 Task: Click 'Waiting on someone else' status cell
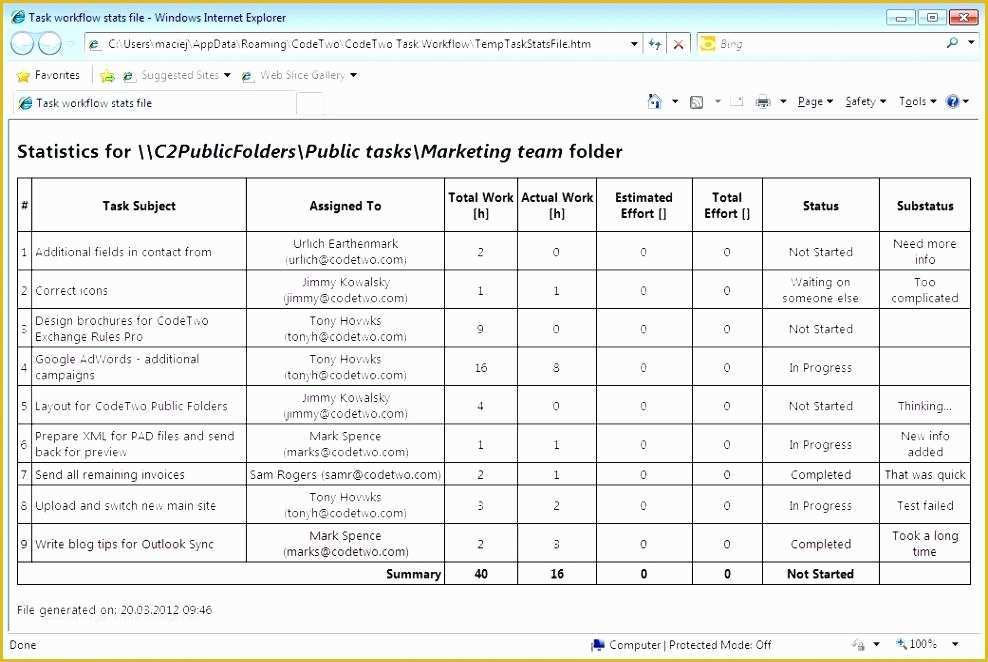820,290
